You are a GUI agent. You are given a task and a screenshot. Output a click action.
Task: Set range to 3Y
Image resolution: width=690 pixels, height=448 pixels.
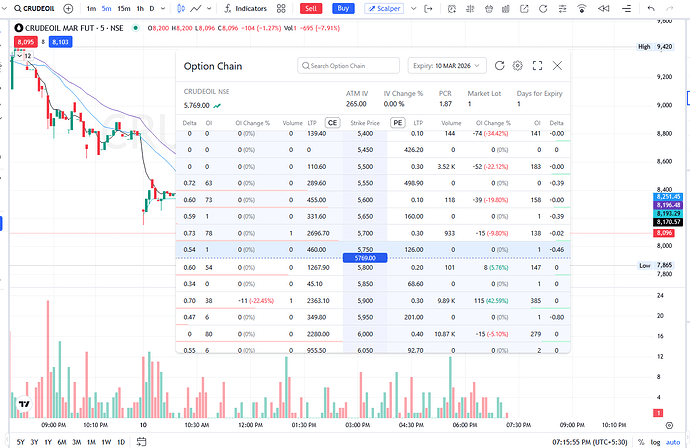(34, 442)
